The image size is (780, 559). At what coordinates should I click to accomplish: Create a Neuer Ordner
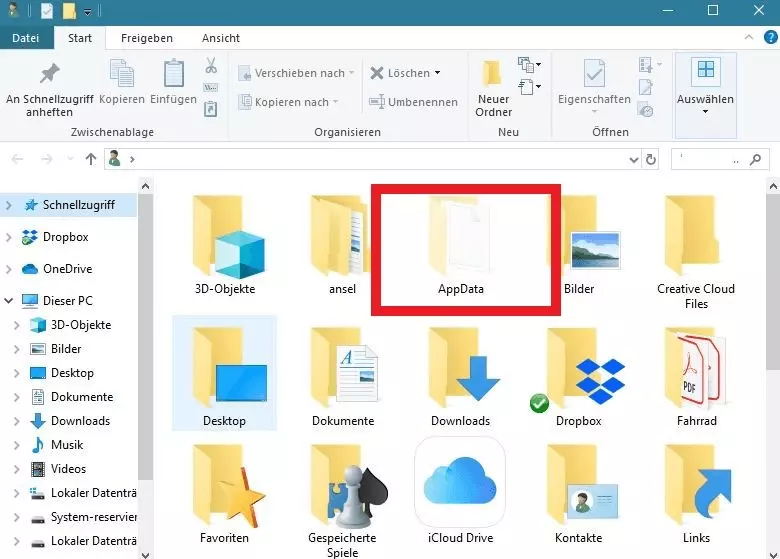point(493,90)
